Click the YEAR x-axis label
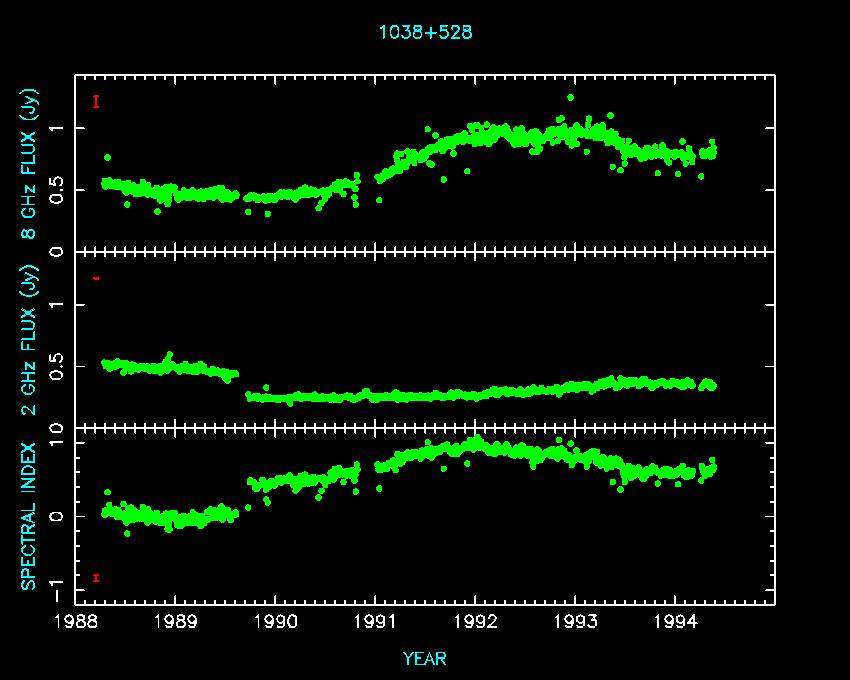 pyautogui.click(x=425, y=659)
